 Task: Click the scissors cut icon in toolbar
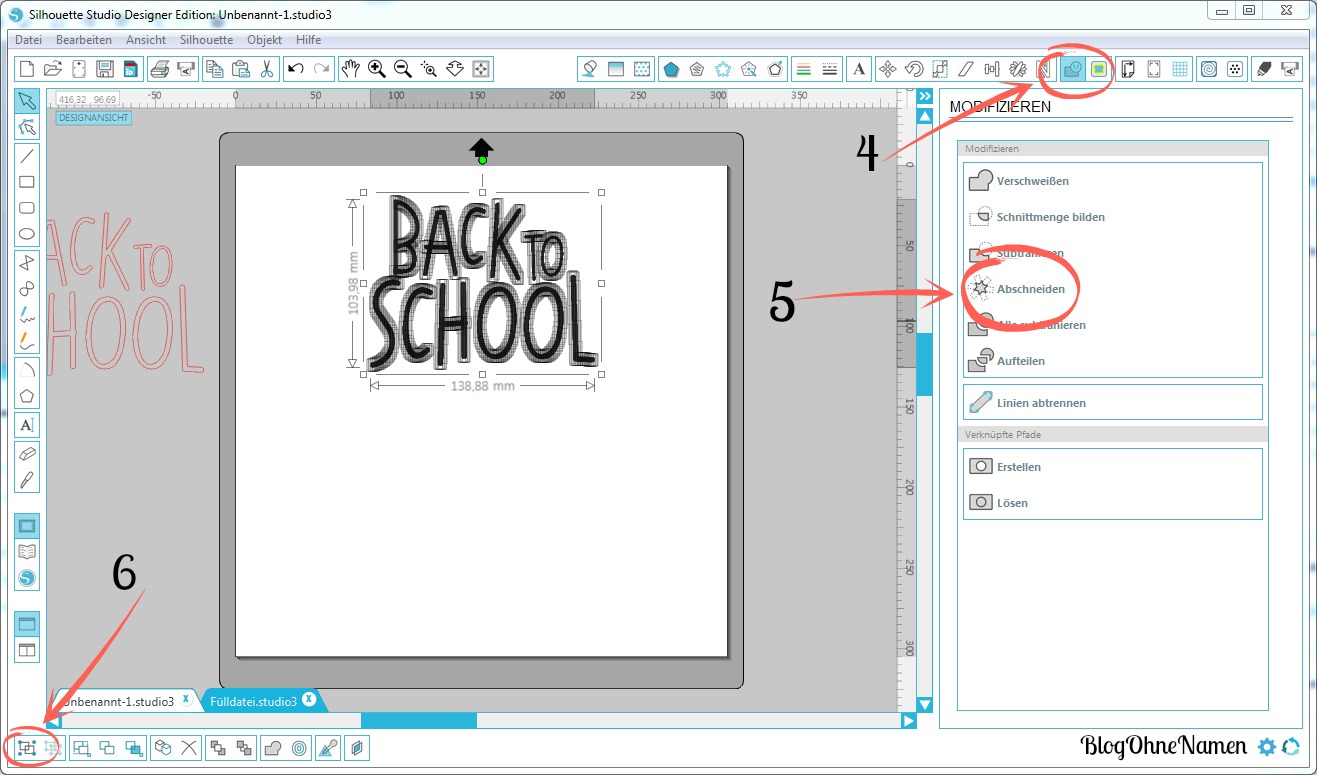tap(266, 69)
